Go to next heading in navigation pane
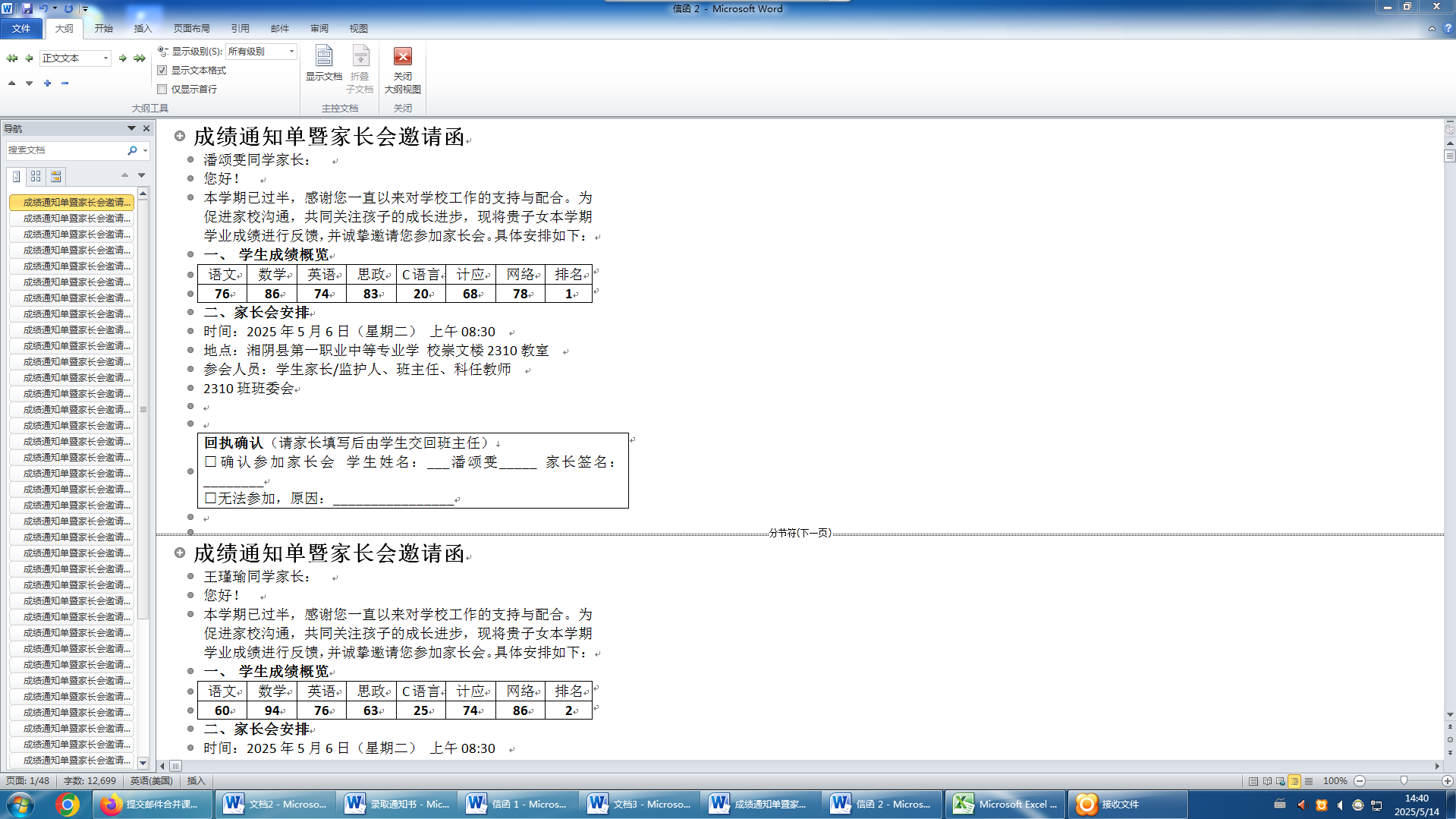Image resolution: width=1456 pixels, height=819 pixels. 141,176
